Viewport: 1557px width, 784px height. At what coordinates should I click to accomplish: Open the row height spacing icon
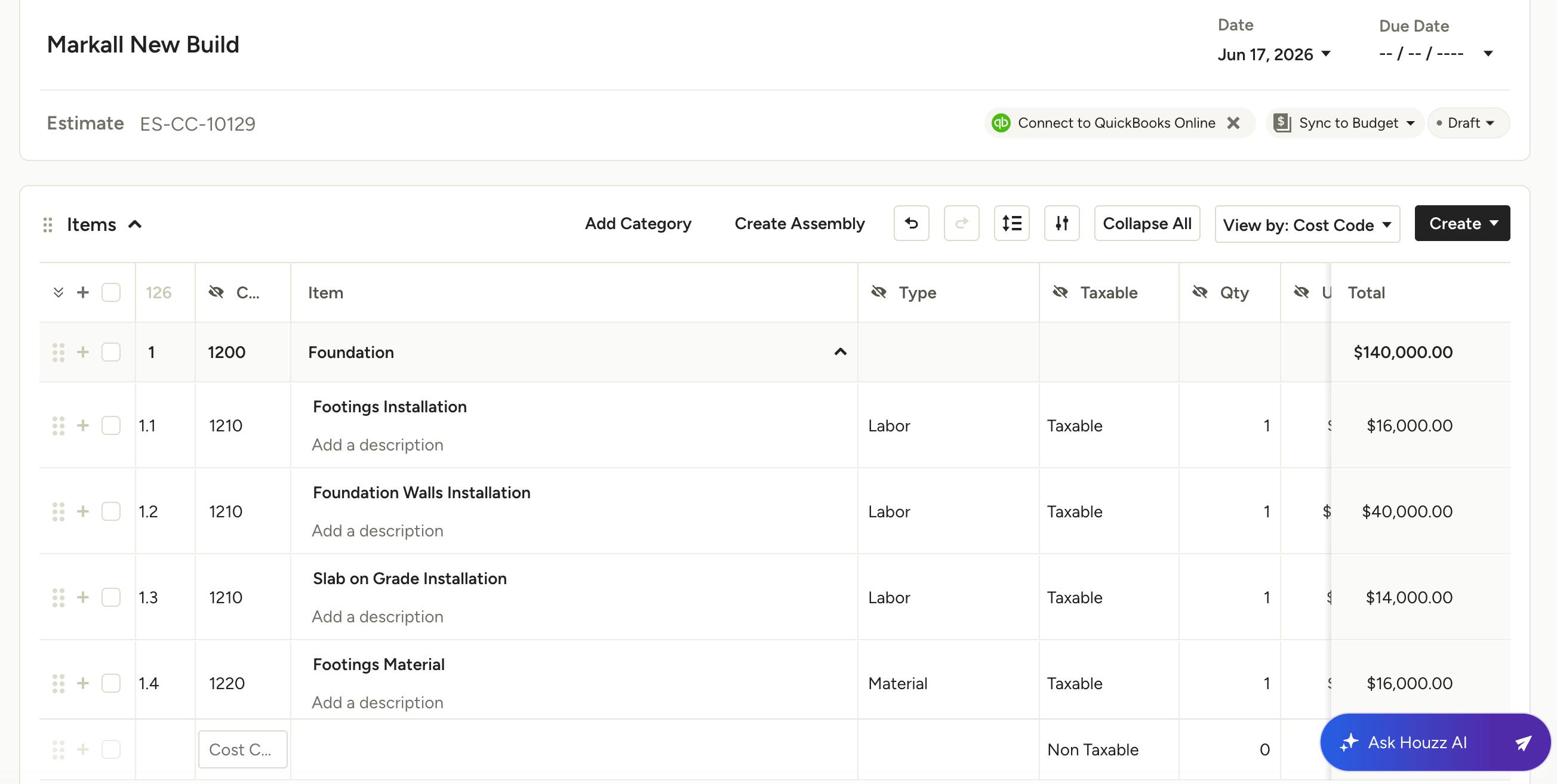pos(1011,224)
